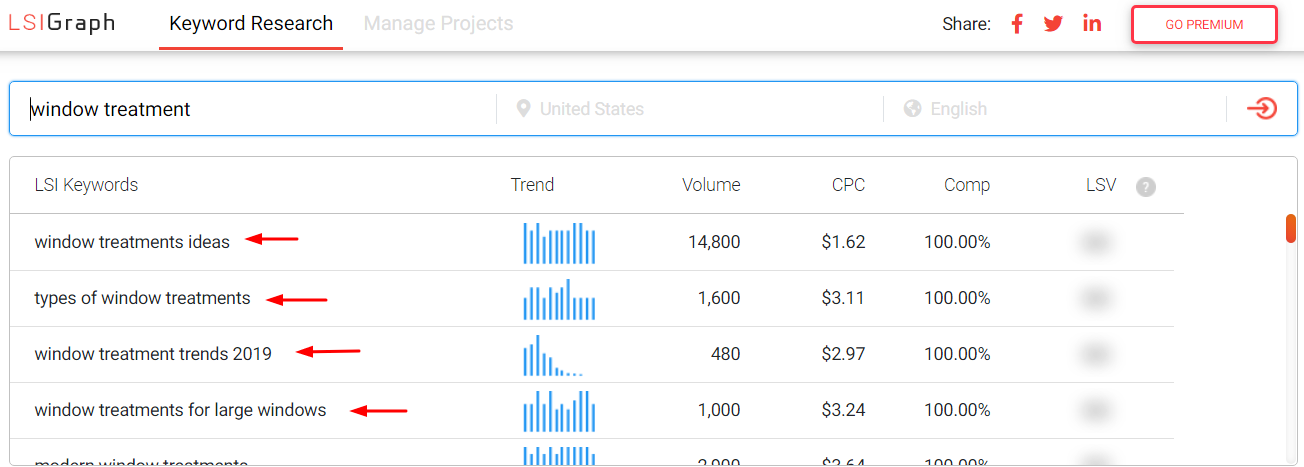Open the Keyword Research tab
This screenshot has width=1304, height=467.
coord(251,23)
